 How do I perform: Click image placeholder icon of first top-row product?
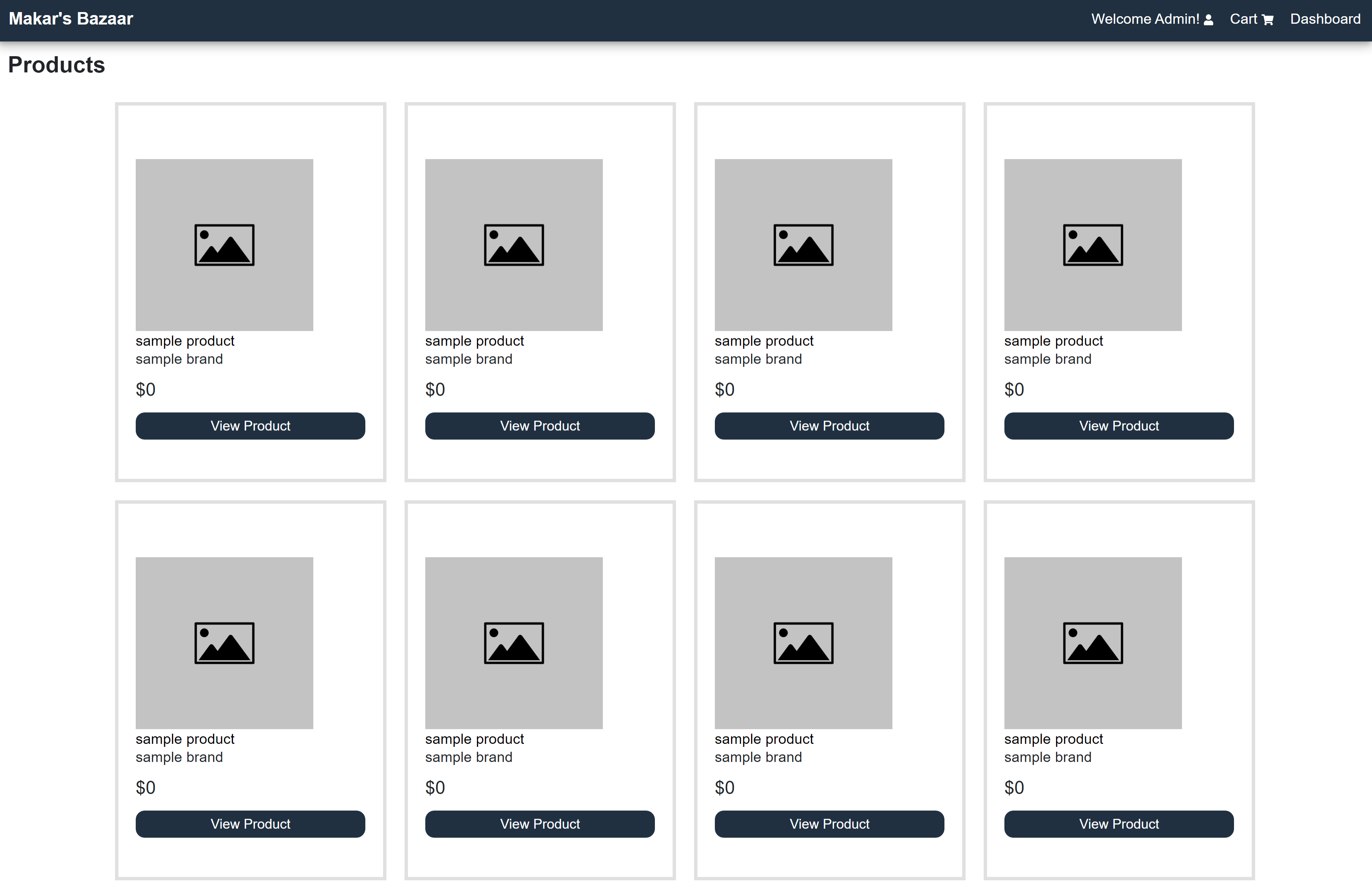pos(224,245)
